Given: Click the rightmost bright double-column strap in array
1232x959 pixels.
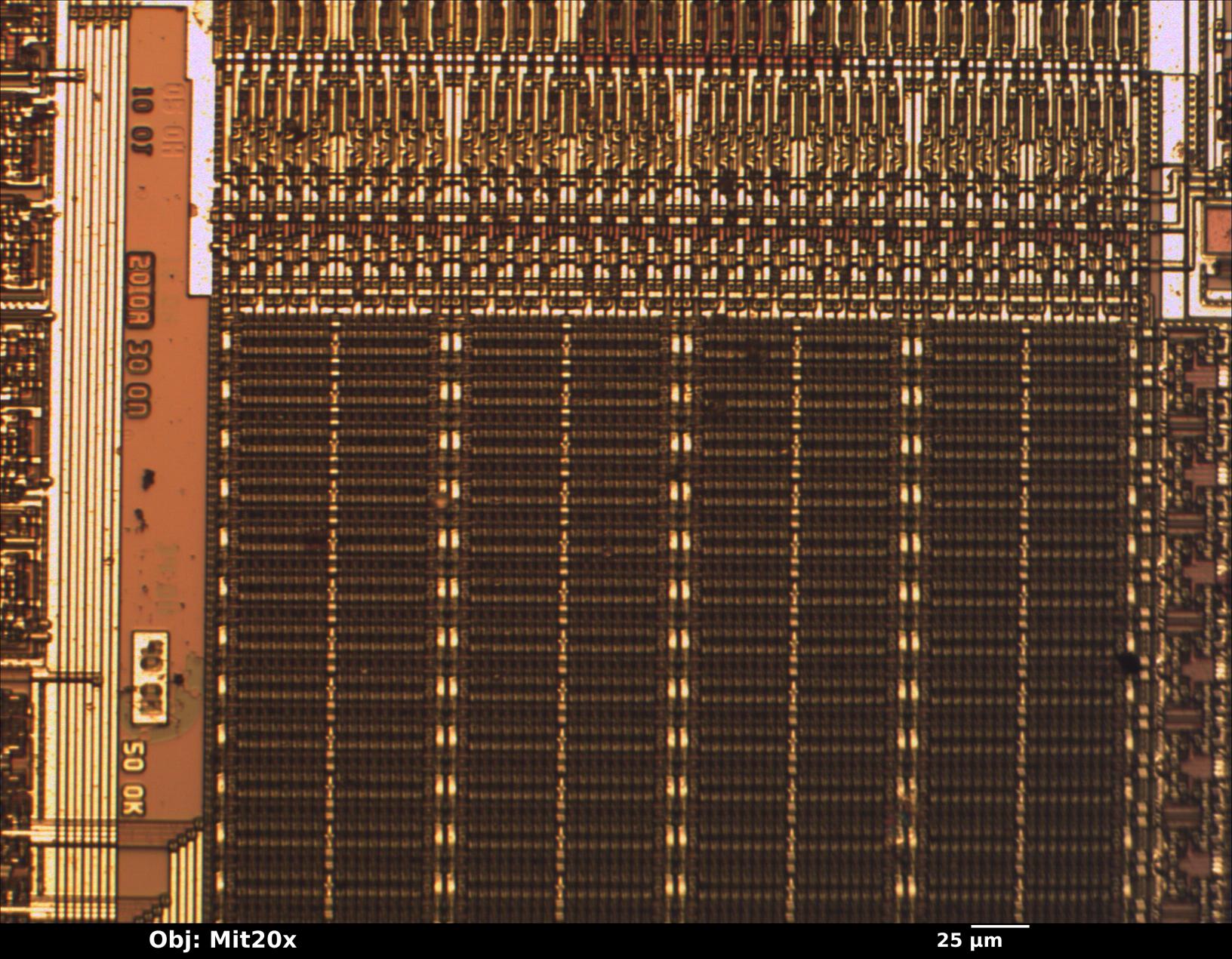Looking at the screenshot, I should [912, 604].
